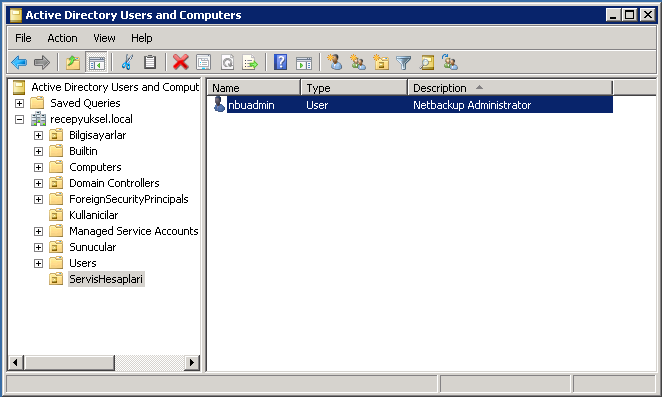Click the Copy clipboard icon
Image resolution: width=662 pixels, height=397 pixels.
[x=149, y=63]
